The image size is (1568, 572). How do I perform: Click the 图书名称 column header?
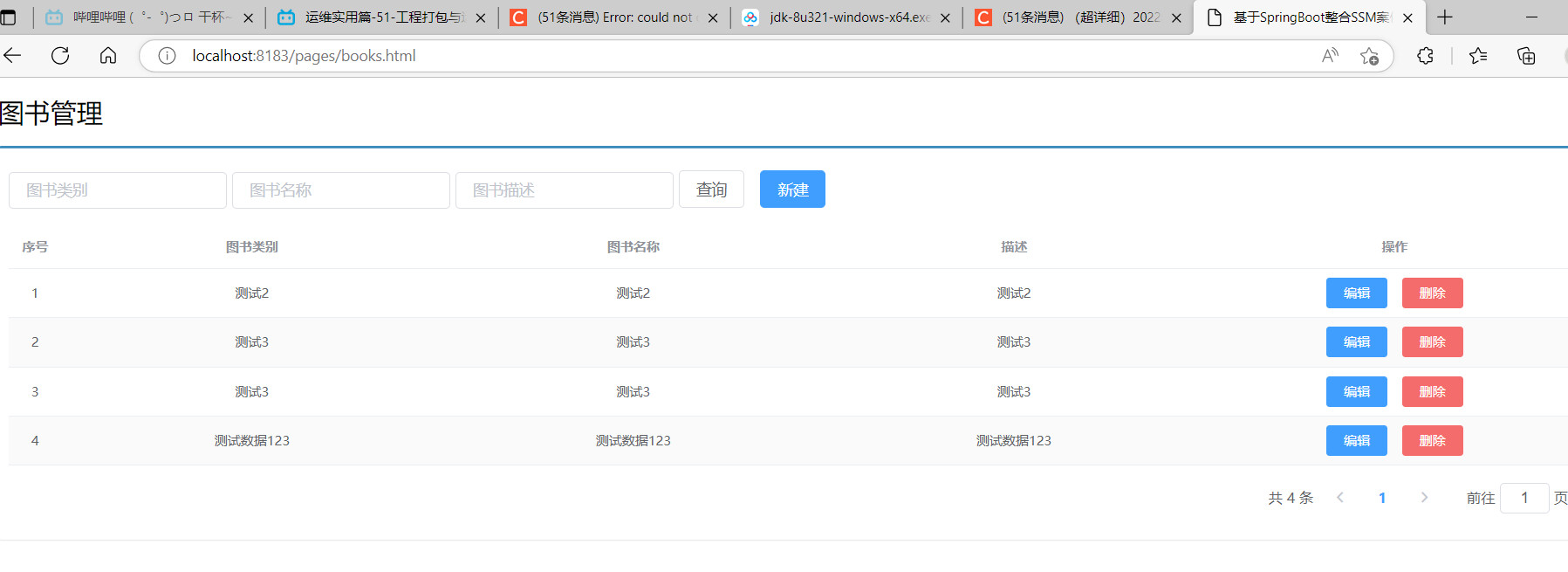click(x=633, y=247)
